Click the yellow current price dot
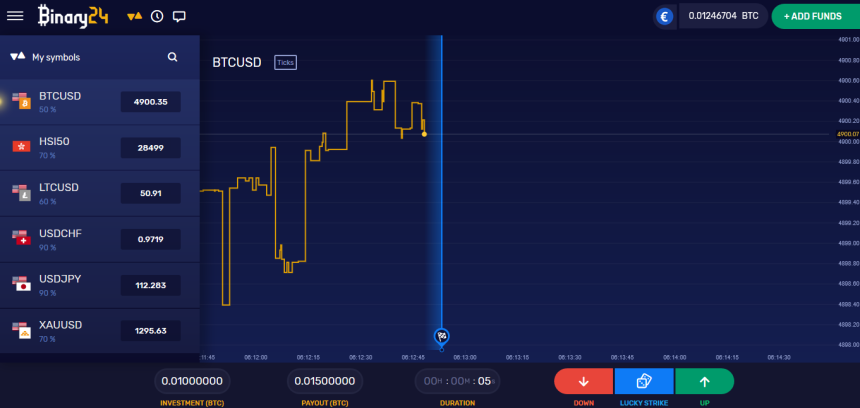 click(425, 134)
